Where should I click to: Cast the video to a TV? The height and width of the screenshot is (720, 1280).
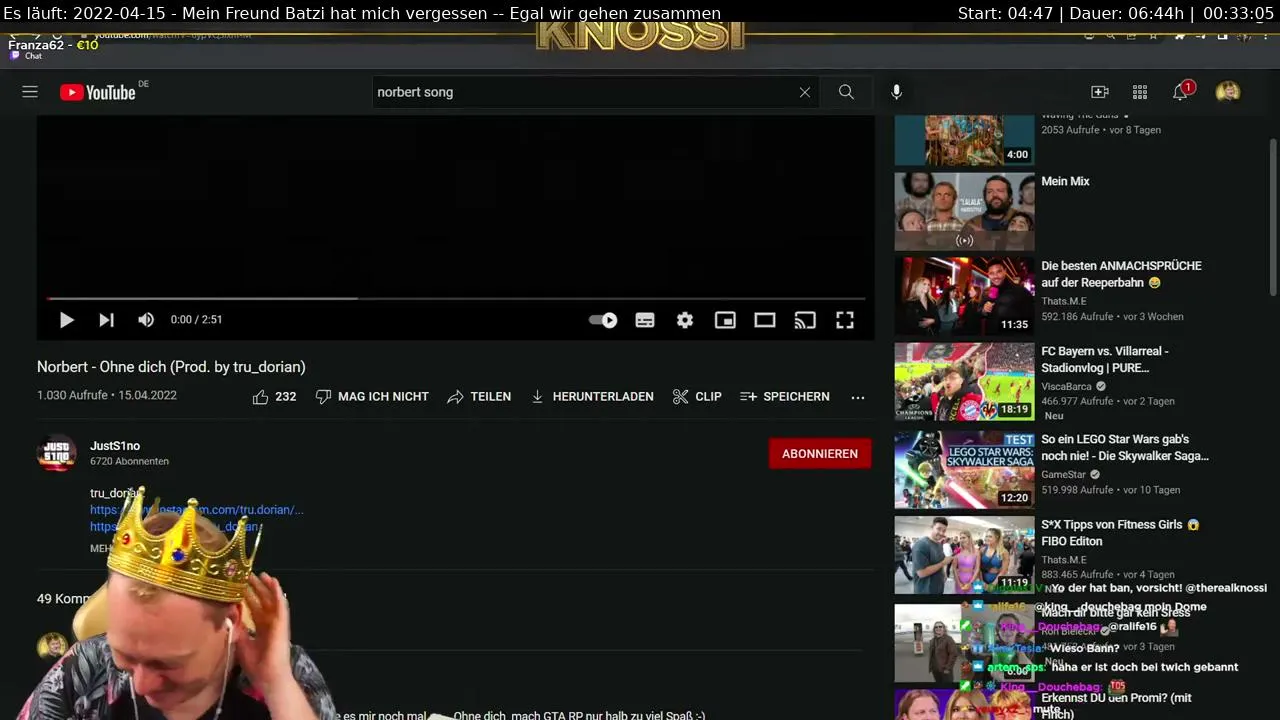(805, 320)
